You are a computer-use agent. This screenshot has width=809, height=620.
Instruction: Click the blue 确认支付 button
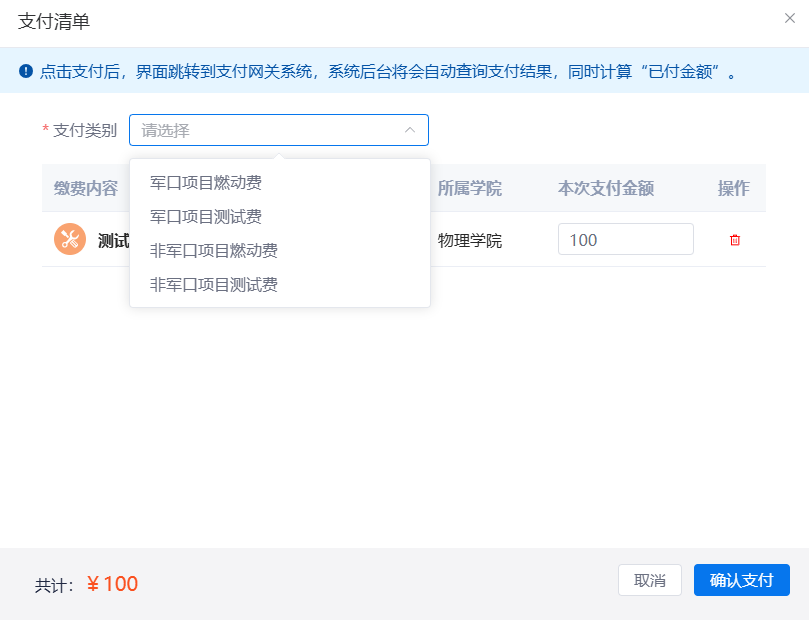[741, 580]
